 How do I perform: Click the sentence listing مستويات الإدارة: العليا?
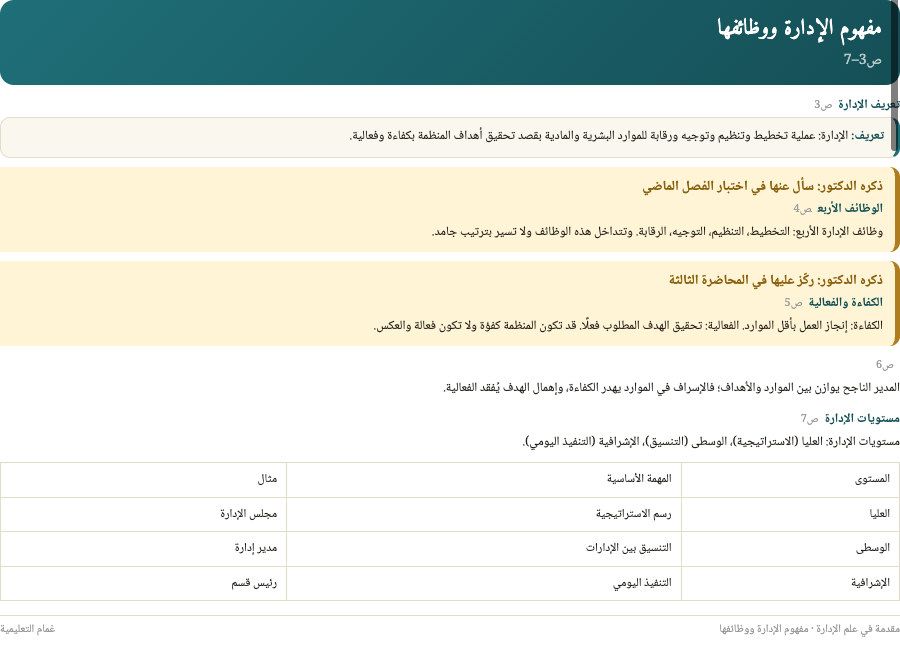pos(711,441)
